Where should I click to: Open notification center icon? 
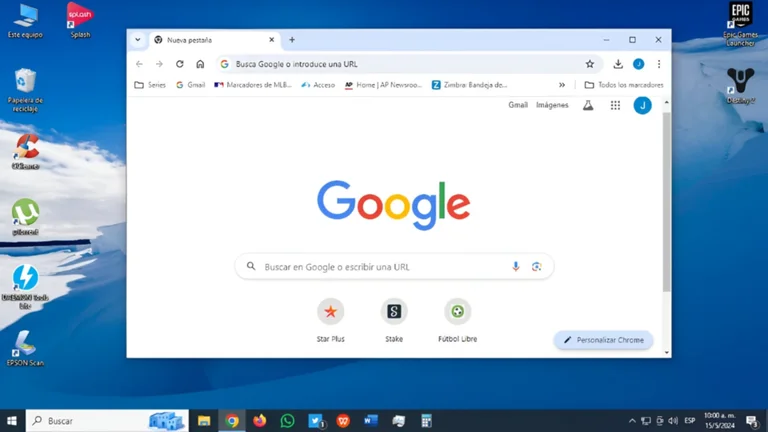click(752, 421)
